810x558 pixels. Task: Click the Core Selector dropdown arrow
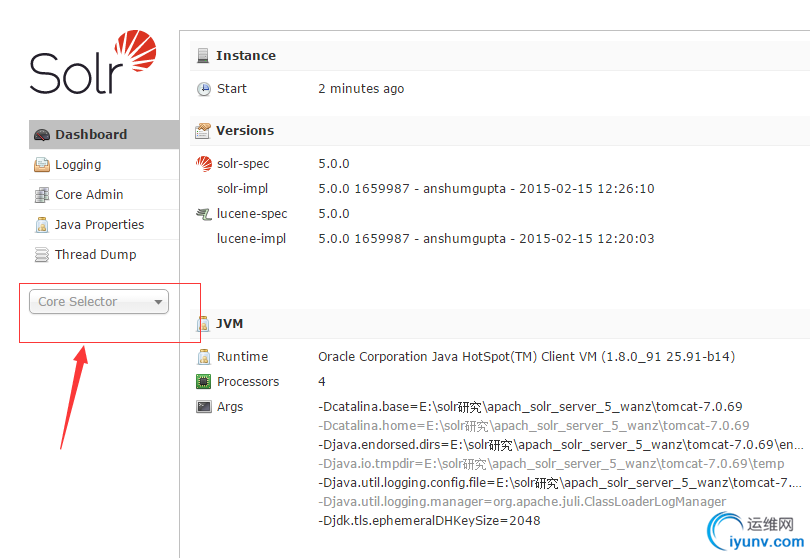[x=159, y=302]
